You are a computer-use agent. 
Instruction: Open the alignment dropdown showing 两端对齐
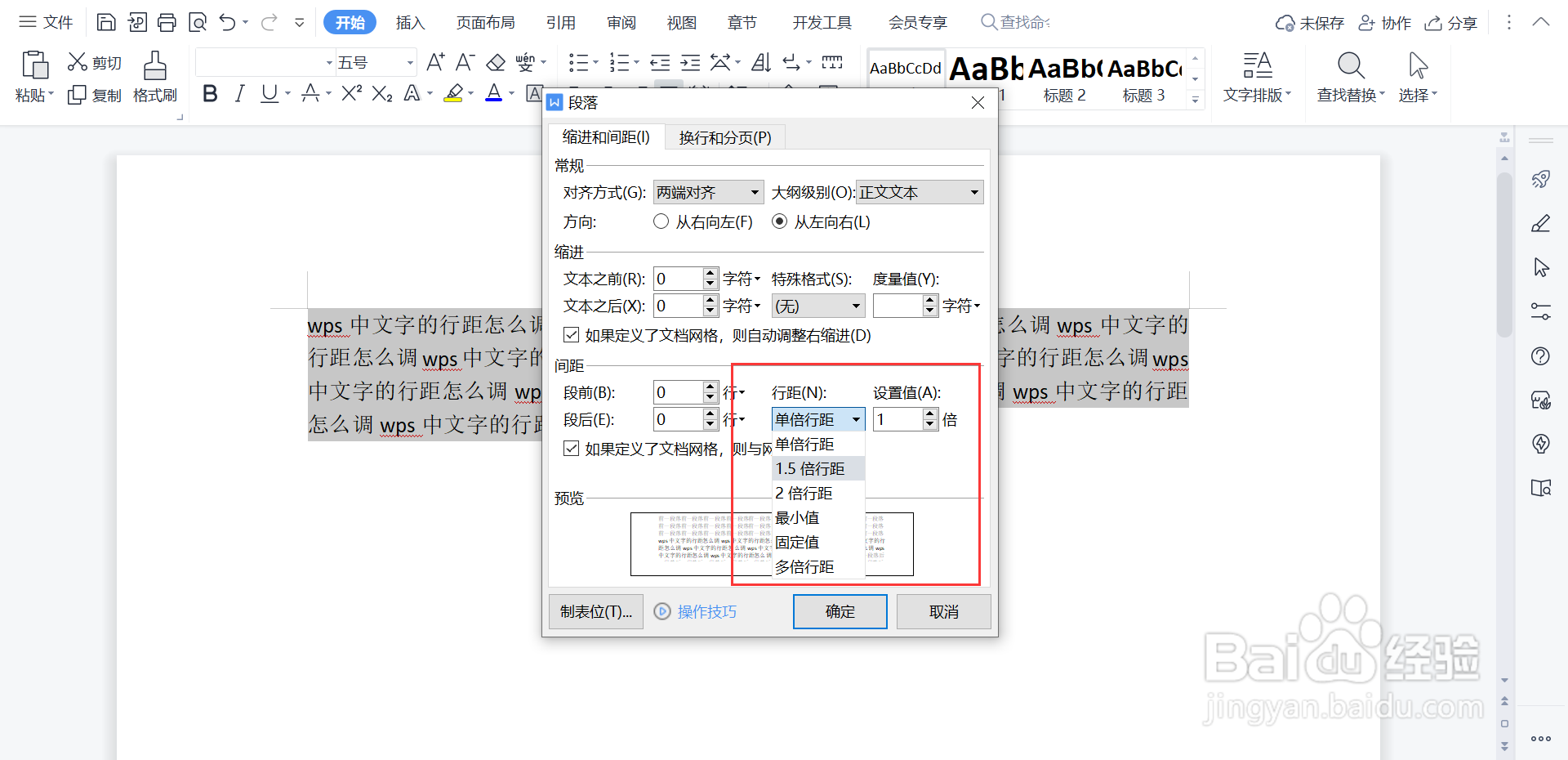point(708,192)
